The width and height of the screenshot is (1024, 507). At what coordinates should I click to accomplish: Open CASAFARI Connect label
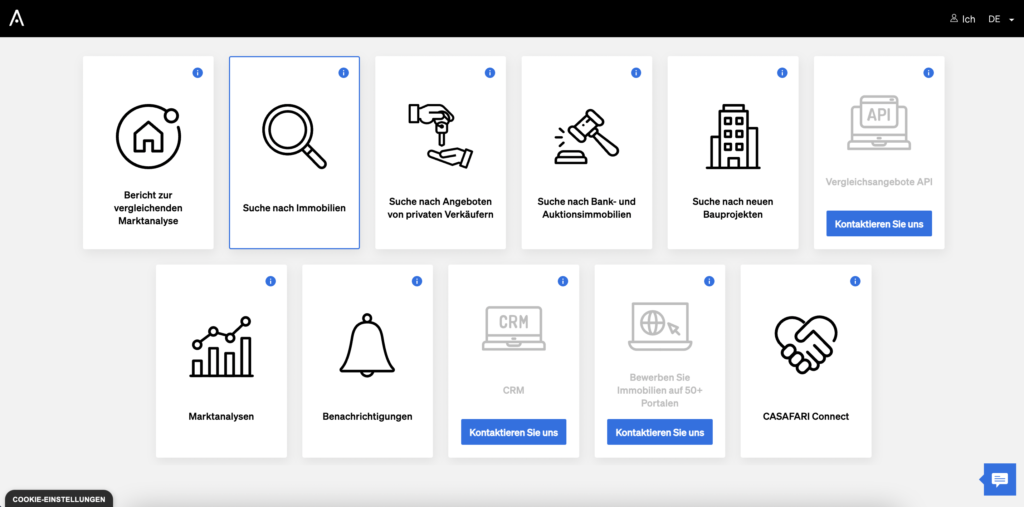(806, 416)
